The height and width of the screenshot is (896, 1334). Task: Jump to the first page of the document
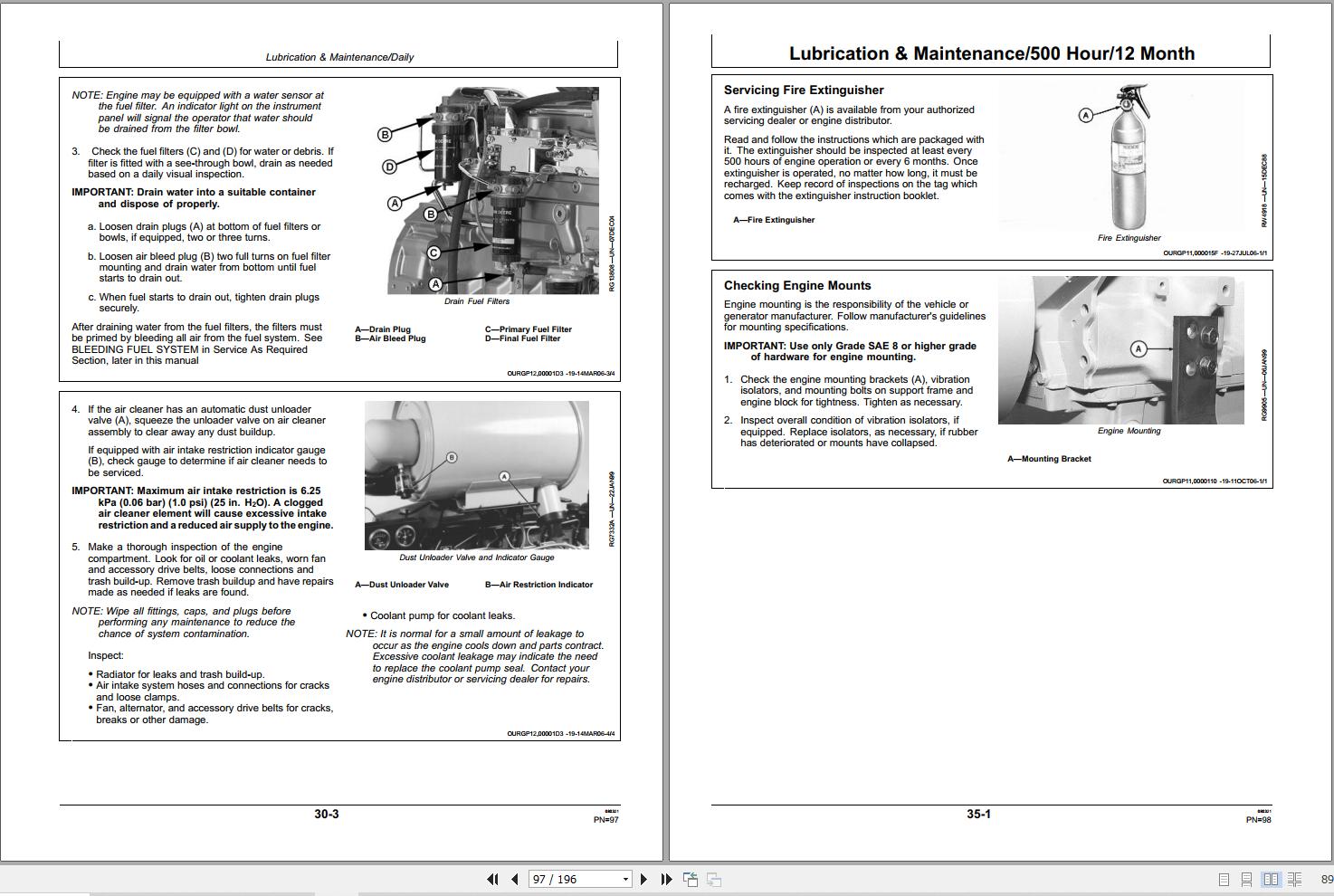coord(492,879)
